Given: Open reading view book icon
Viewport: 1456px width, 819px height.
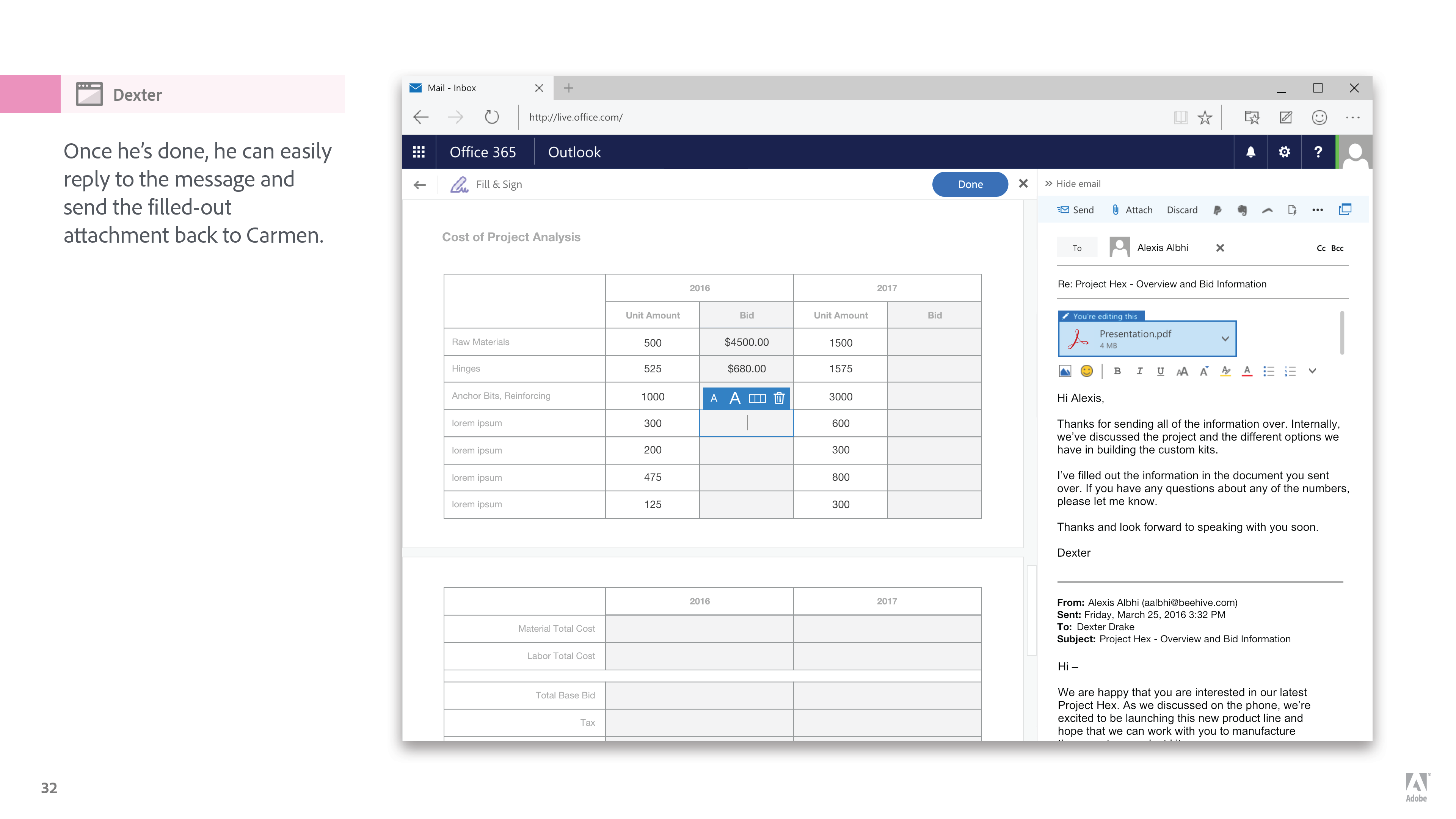Looking at the screenshot, I should (1180, 117).
